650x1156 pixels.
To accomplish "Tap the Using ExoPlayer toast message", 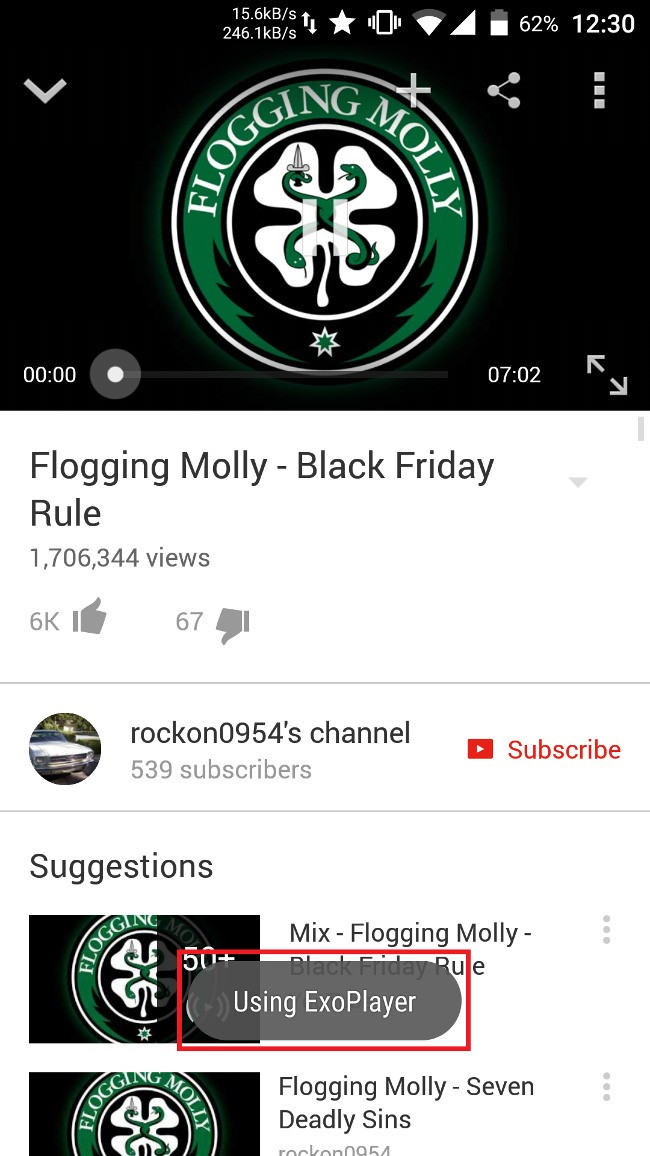I will (x=324, y=1001).
